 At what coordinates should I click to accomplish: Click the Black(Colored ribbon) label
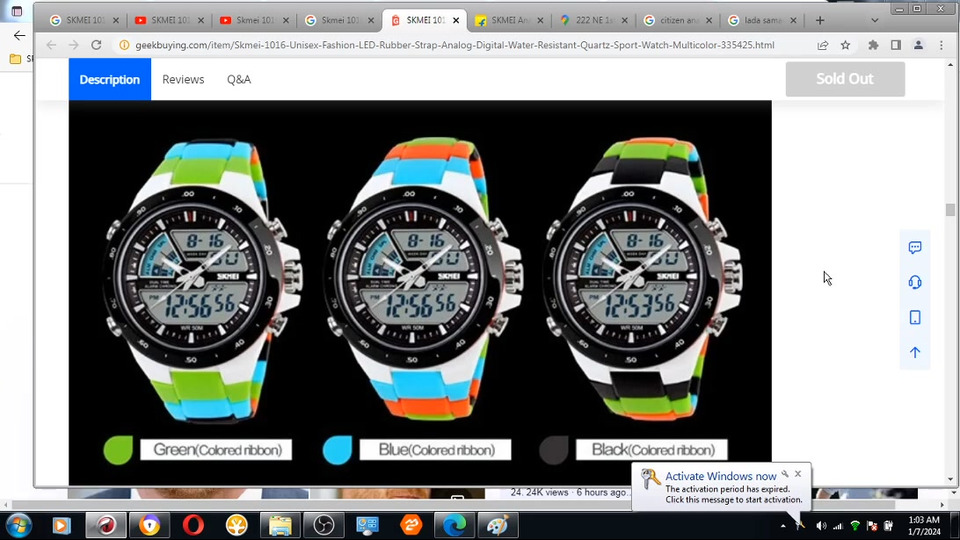[652, 450]
